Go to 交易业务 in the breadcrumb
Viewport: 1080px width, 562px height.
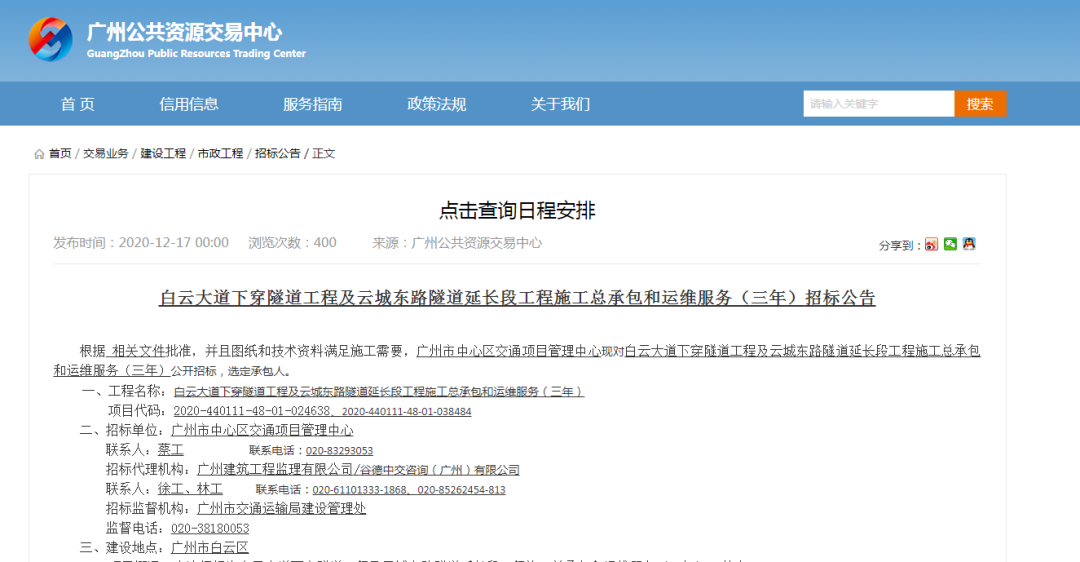[106, 154]
